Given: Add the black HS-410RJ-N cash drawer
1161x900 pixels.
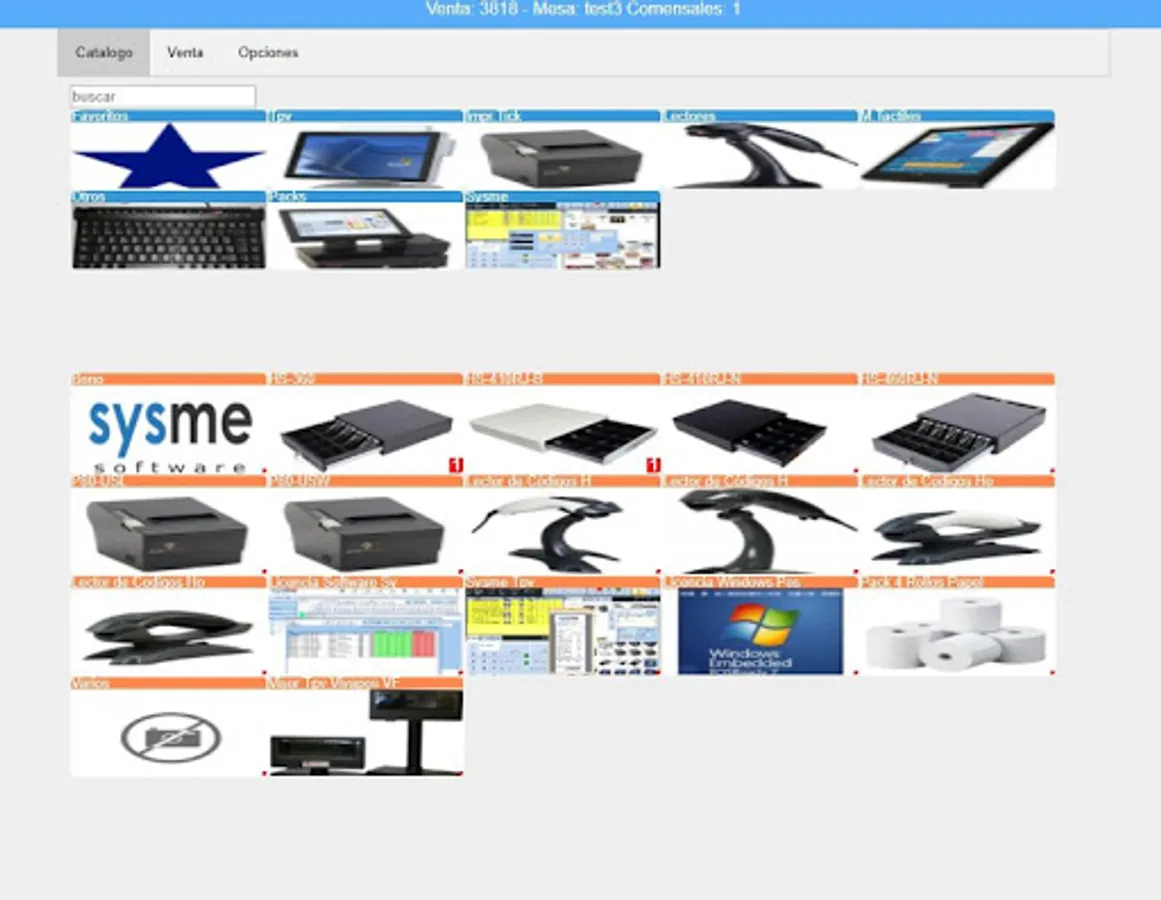Looking at the screenshot, I should [760, 423].
